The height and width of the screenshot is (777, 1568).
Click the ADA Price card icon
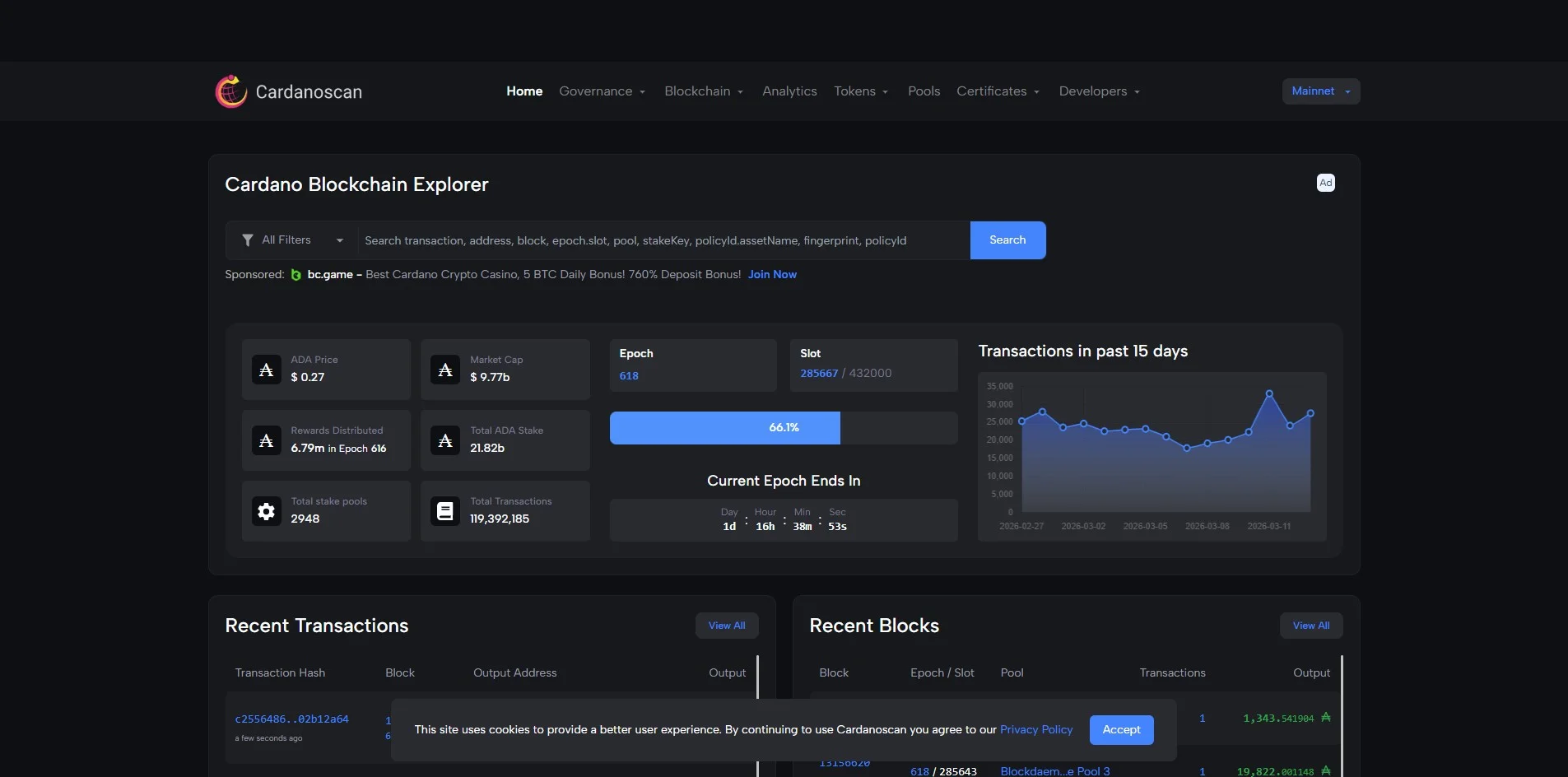(266, 370)
